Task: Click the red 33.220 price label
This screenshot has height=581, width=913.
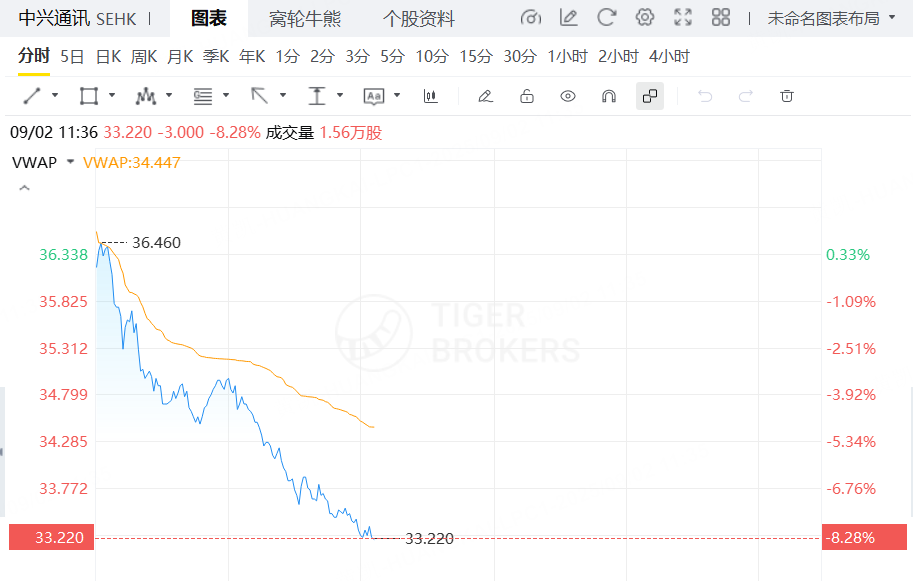Action: coord(50,537)
